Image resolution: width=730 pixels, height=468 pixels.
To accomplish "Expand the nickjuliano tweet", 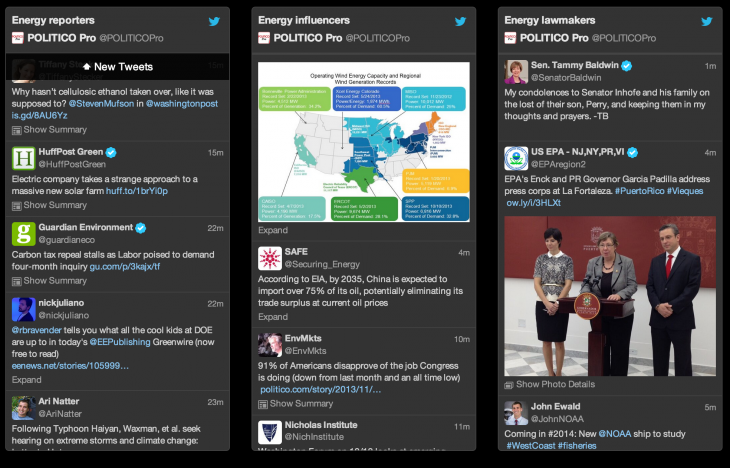I will (x=27, y=380).
